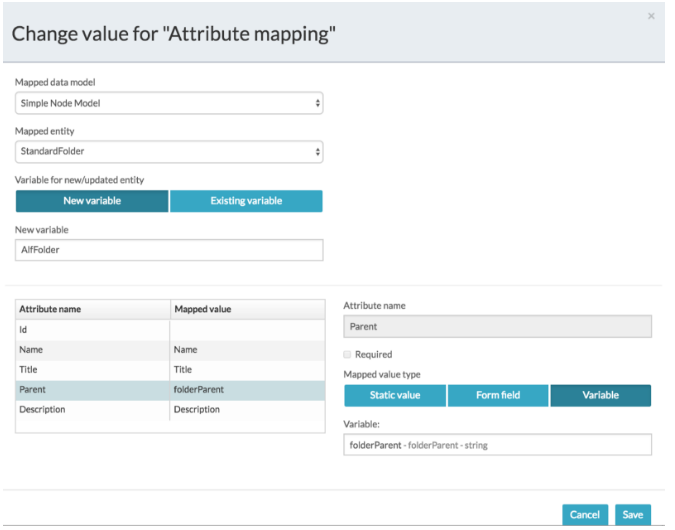The height and width of the screenshot is (530, 675).
Task: Select the Parent attribute row
Action: point(170,390)
